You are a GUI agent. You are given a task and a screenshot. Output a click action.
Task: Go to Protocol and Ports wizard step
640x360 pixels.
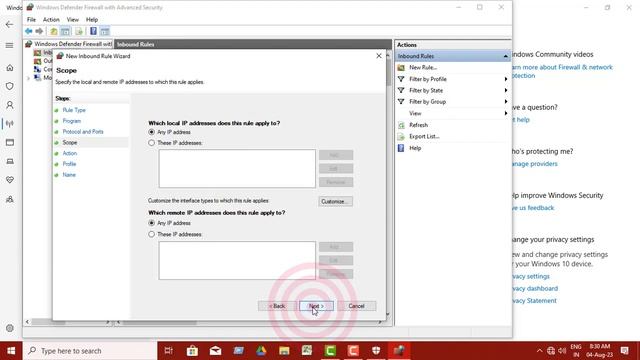[x=83, y=132]
